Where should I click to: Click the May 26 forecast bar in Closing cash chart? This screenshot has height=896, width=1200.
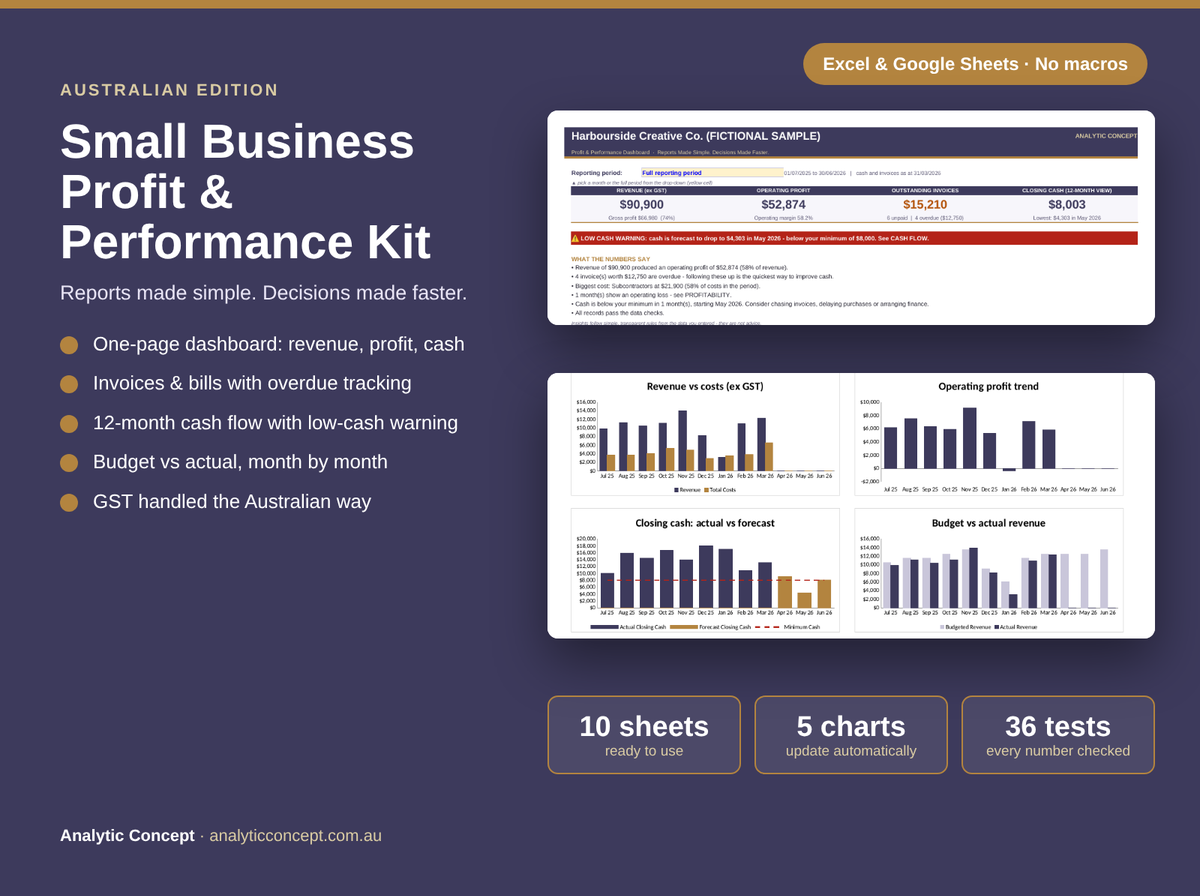point(804,600)
